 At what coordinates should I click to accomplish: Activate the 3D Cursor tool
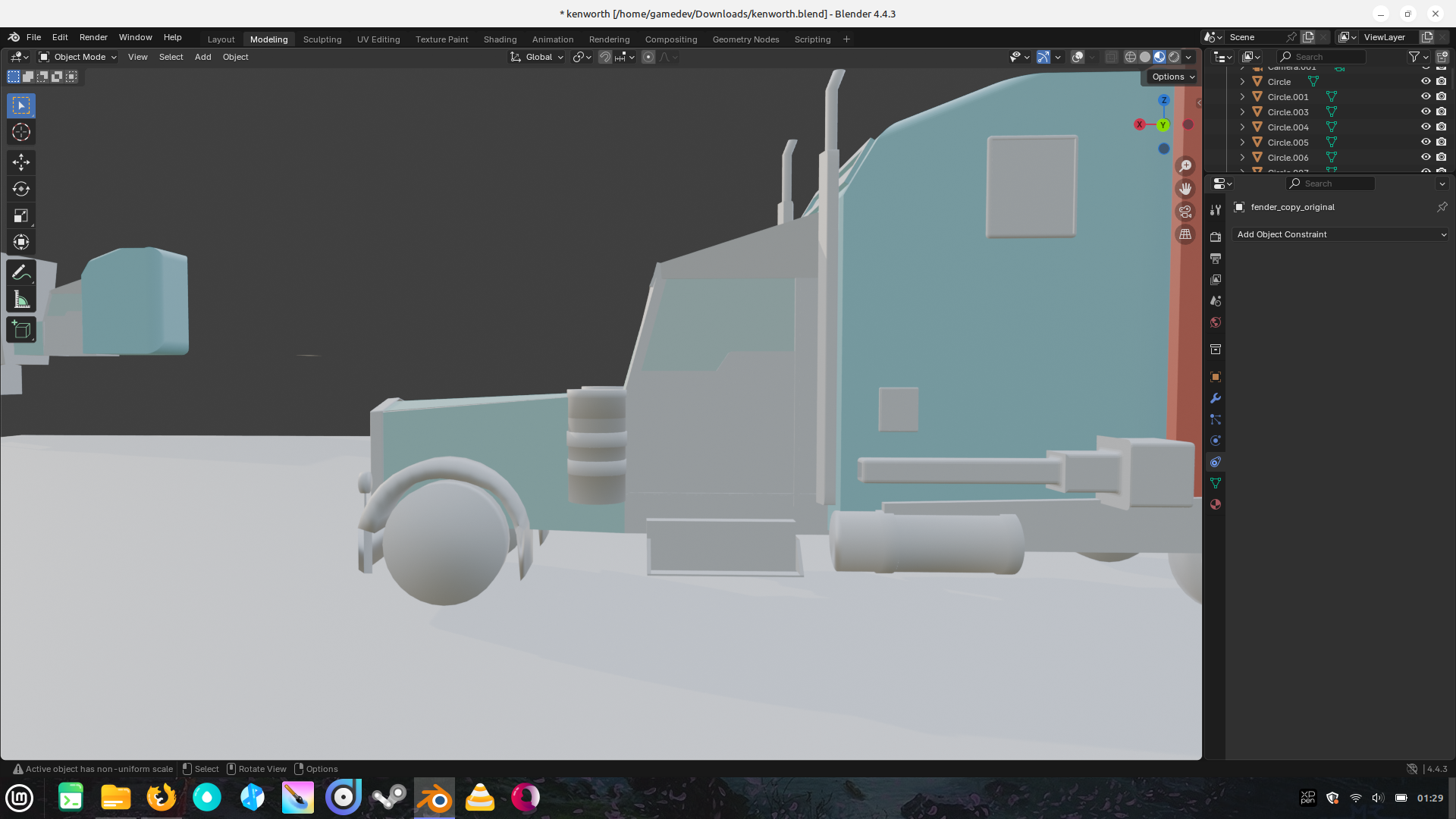[21, 132]
